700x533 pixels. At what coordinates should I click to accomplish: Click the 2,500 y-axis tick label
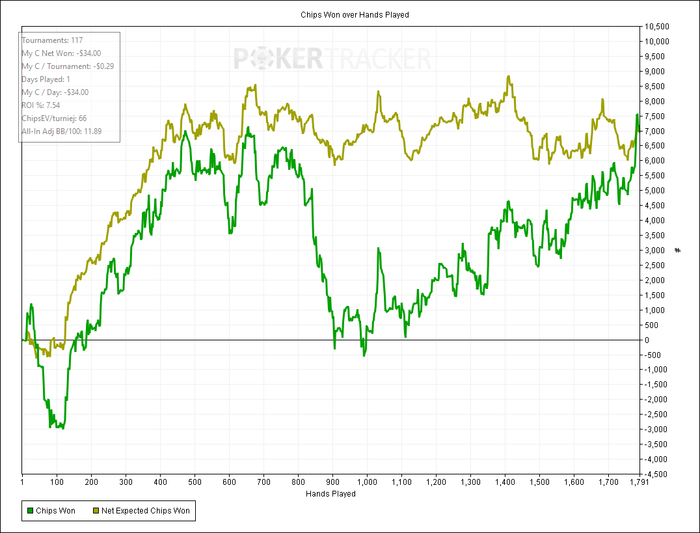[655, 265]
